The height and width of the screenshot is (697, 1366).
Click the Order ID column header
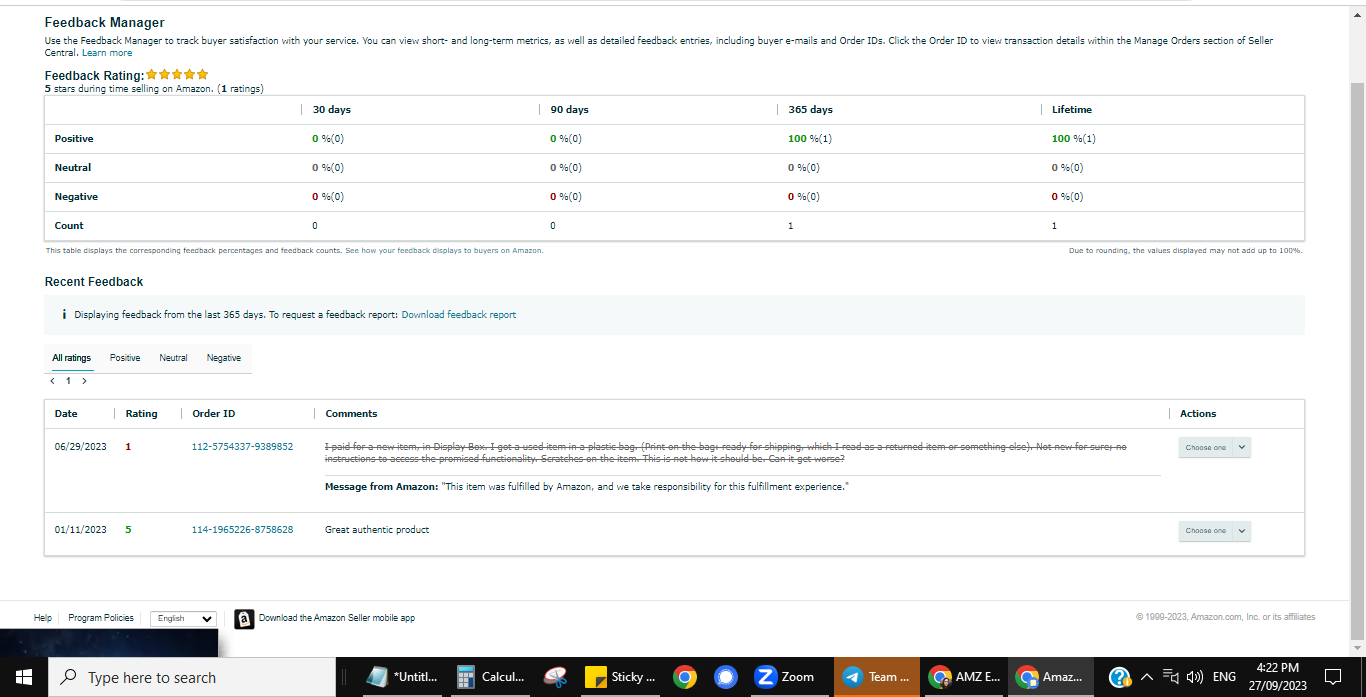click(213, 413)
